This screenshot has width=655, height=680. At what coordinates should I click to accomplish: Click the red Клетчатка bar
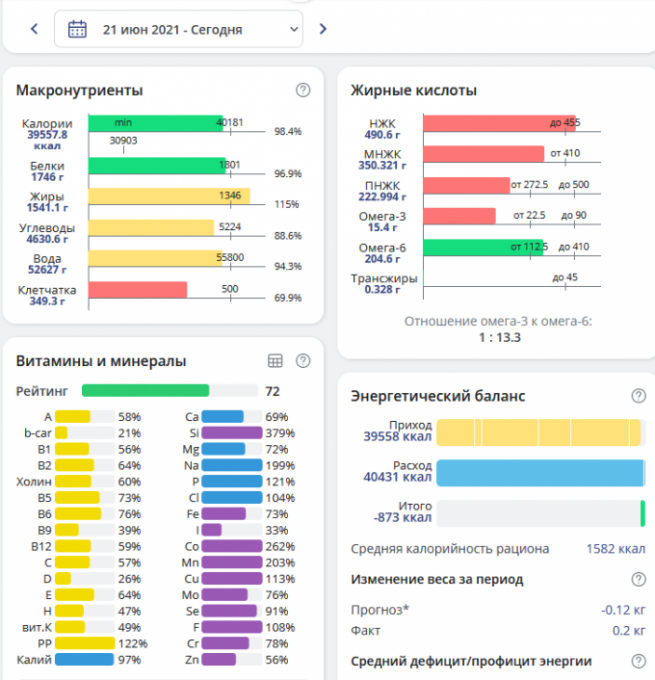click(137, 290)
